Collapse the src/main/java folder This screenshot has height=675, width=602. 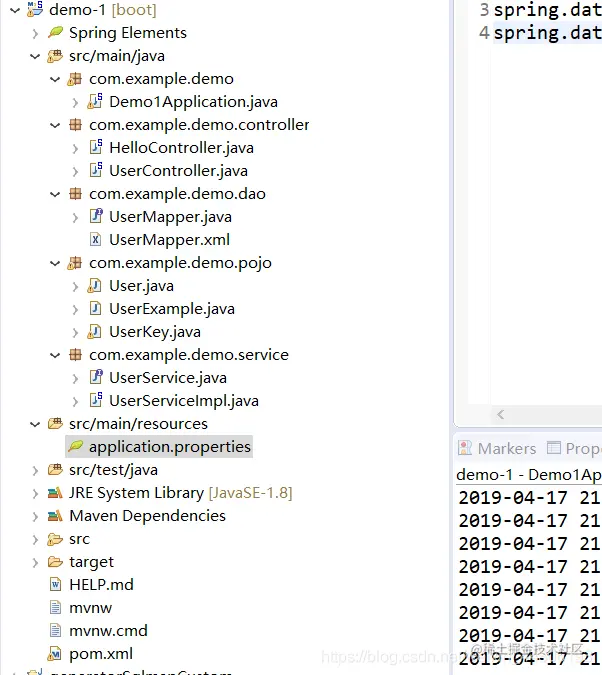[x=35, y=56]
